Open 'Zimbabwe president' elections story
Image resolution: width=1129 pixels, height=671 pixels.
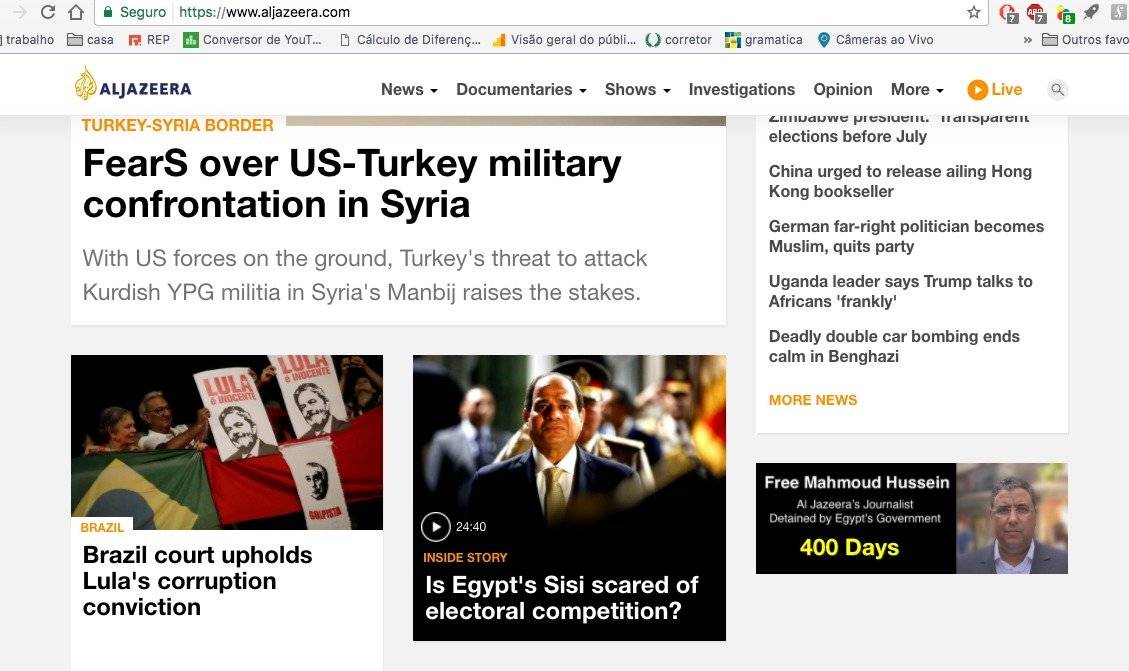[x=899, y=128]
